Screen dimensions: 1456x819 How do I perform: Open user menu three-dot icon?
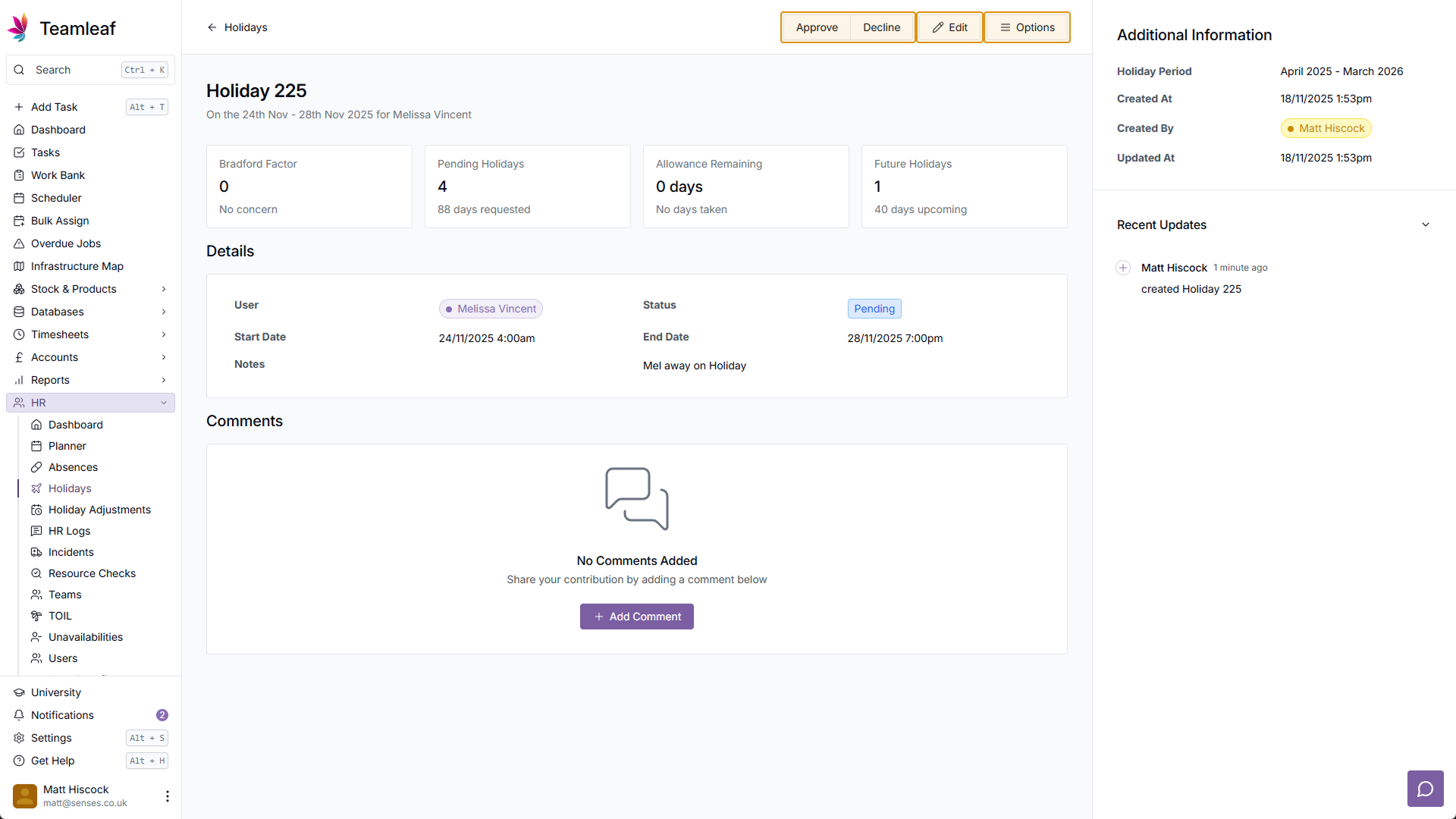pyautogui.click(x=167, y=795)
